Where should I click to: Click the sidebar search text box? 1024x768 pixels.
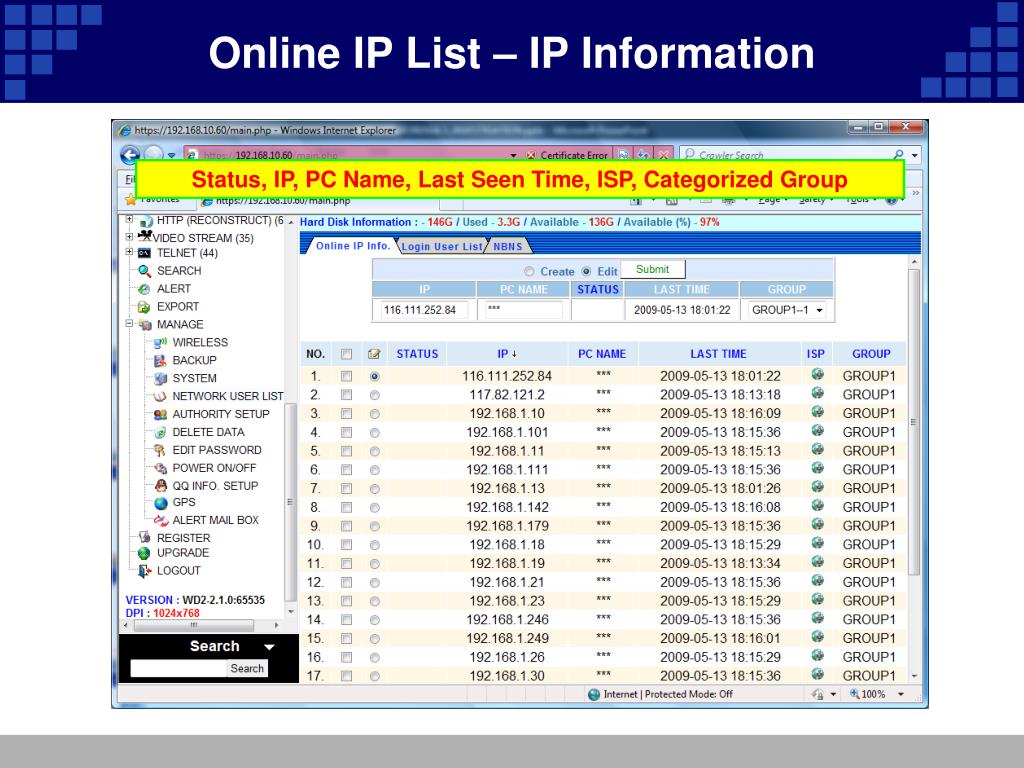[x=178, y=668]
